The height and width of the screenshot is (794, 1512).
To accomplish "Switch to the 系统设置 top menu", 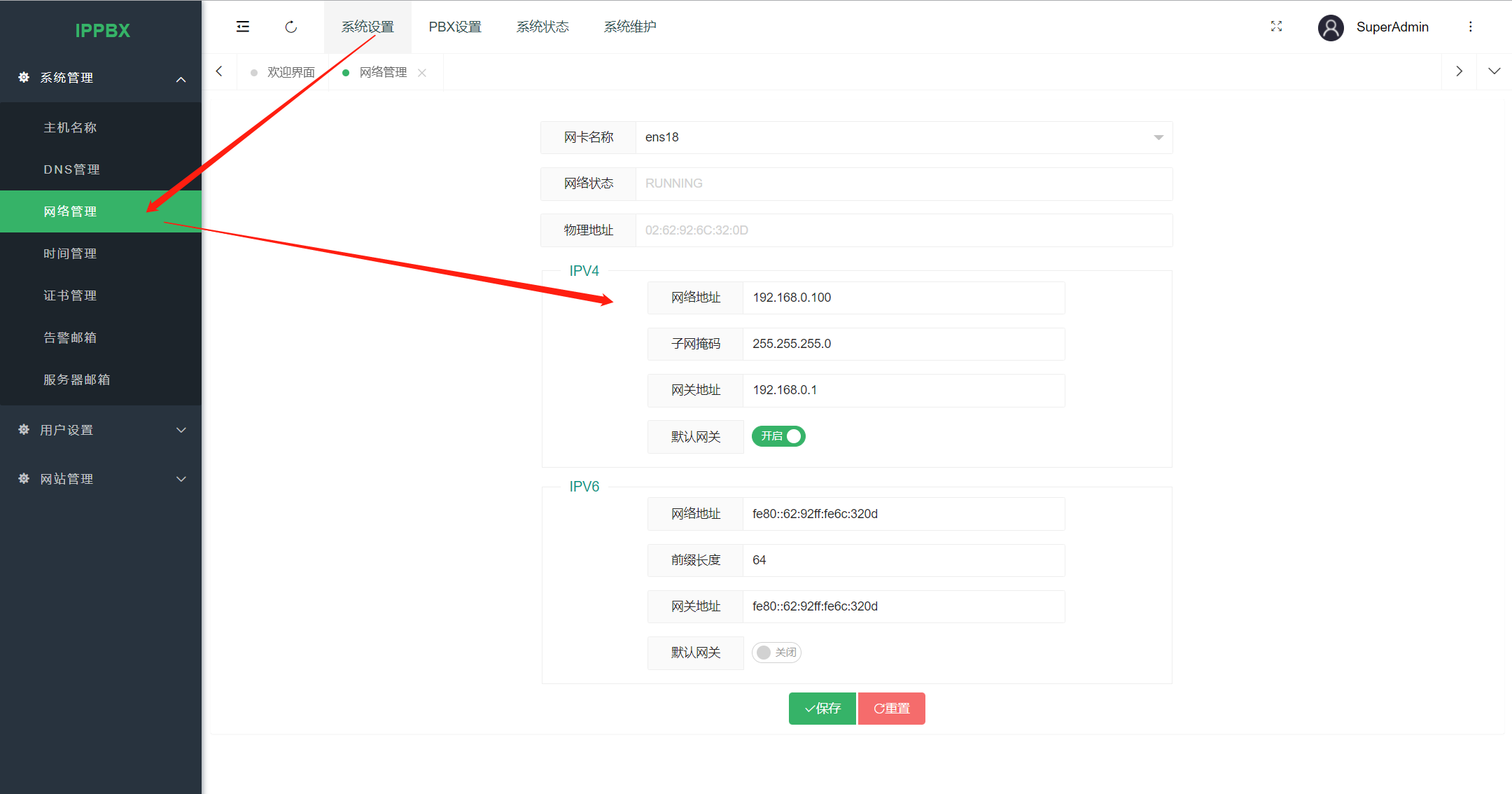I will [367, 27].
